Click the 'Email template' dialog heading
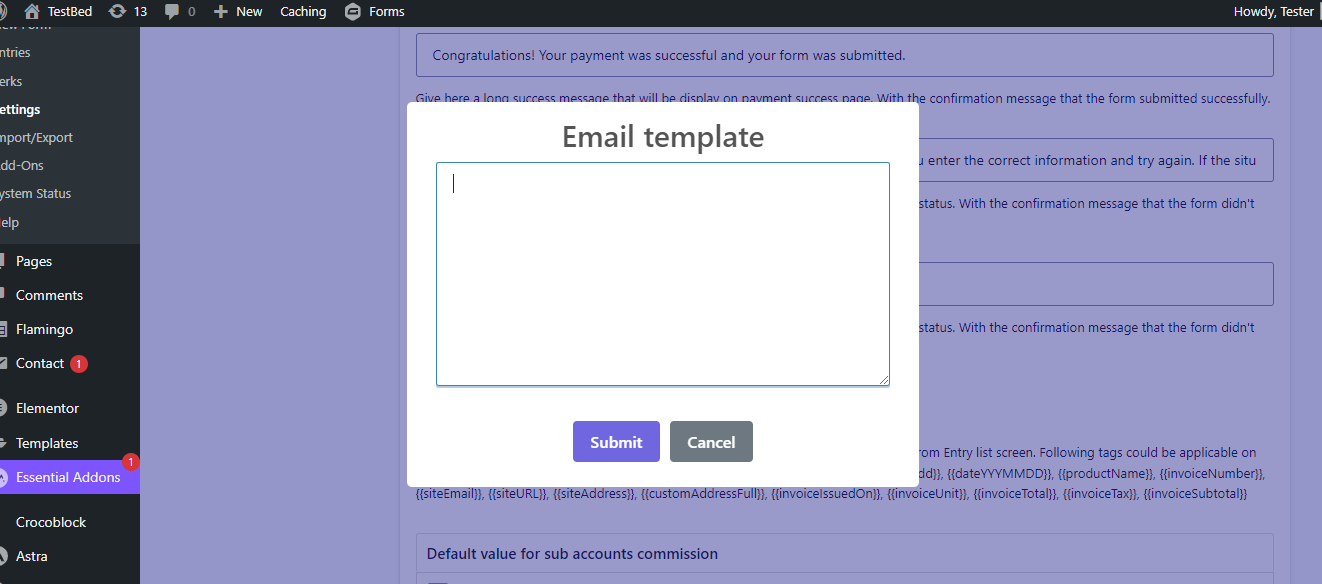Viewport: 1322px width, 584px height. (x=663, y=136)
